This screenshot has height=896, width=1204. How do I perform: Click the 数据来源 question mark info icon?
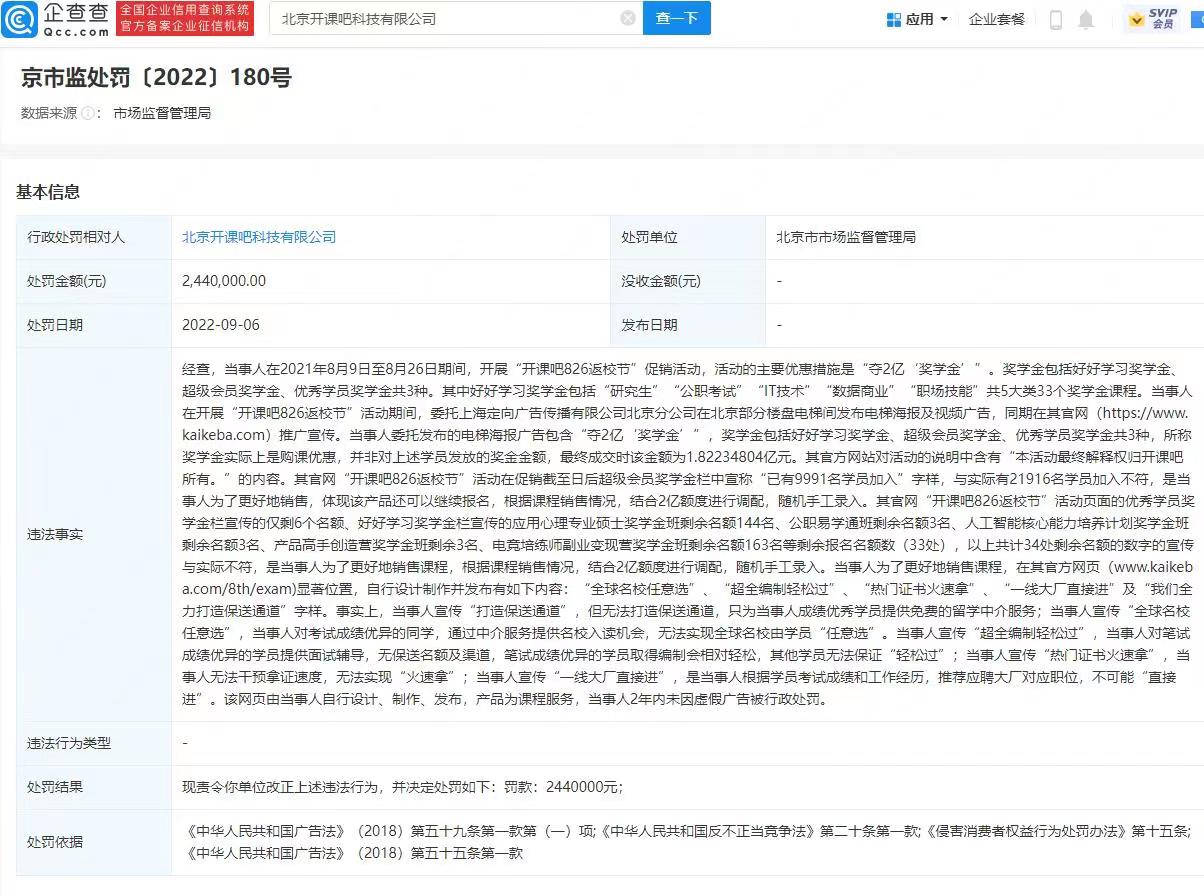click(x=88, y=114)
